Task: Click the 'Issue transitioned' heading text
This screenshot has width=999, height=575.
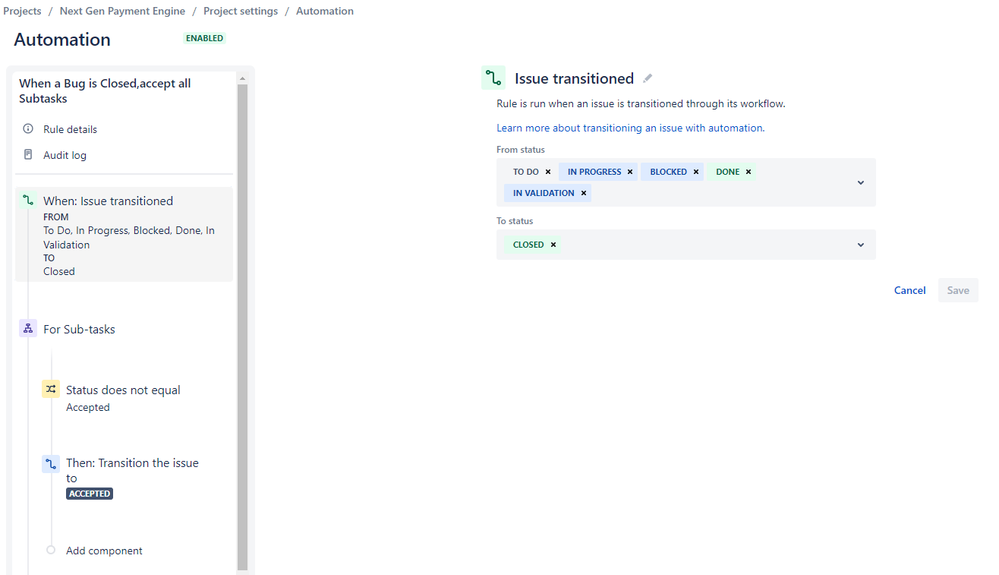Action: pos(574,78)
